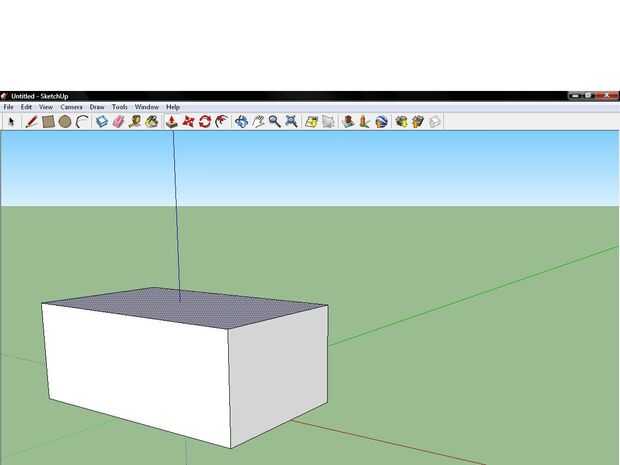Click the greyed Toggle Terrain icon

tap(328, 121)
